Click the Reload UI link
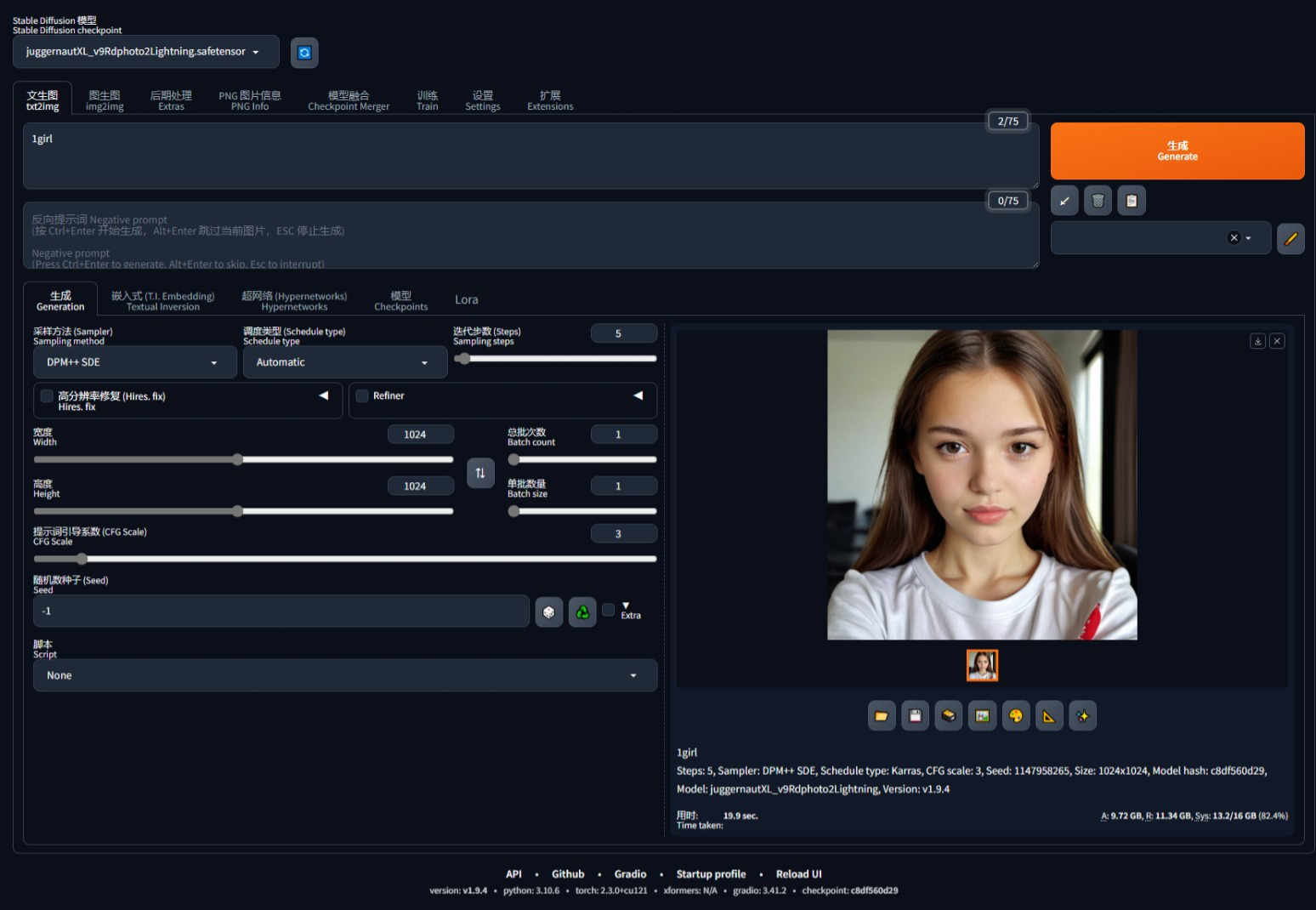 (x=798, y=874)
